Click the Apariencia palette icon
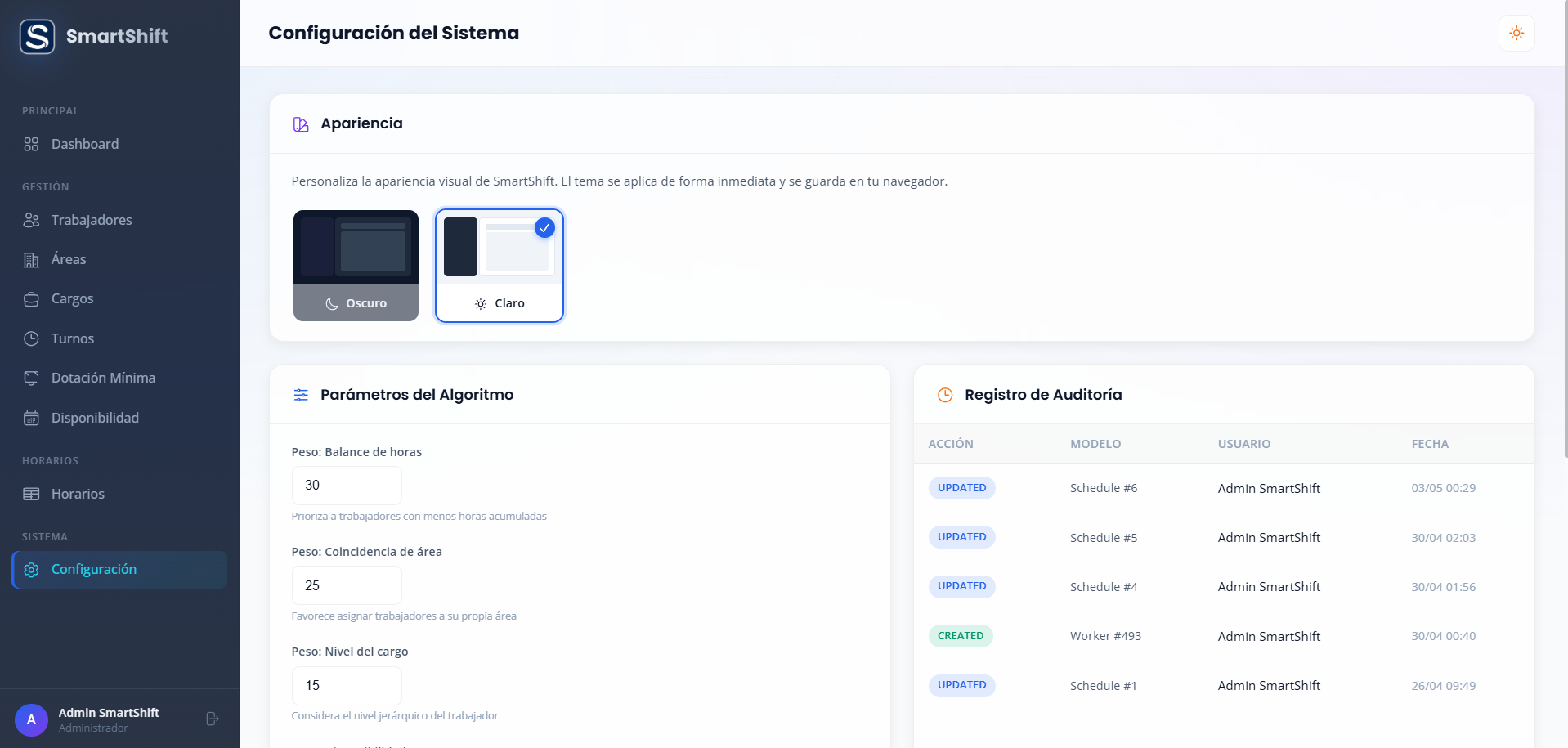 click(x=301, y=124)
